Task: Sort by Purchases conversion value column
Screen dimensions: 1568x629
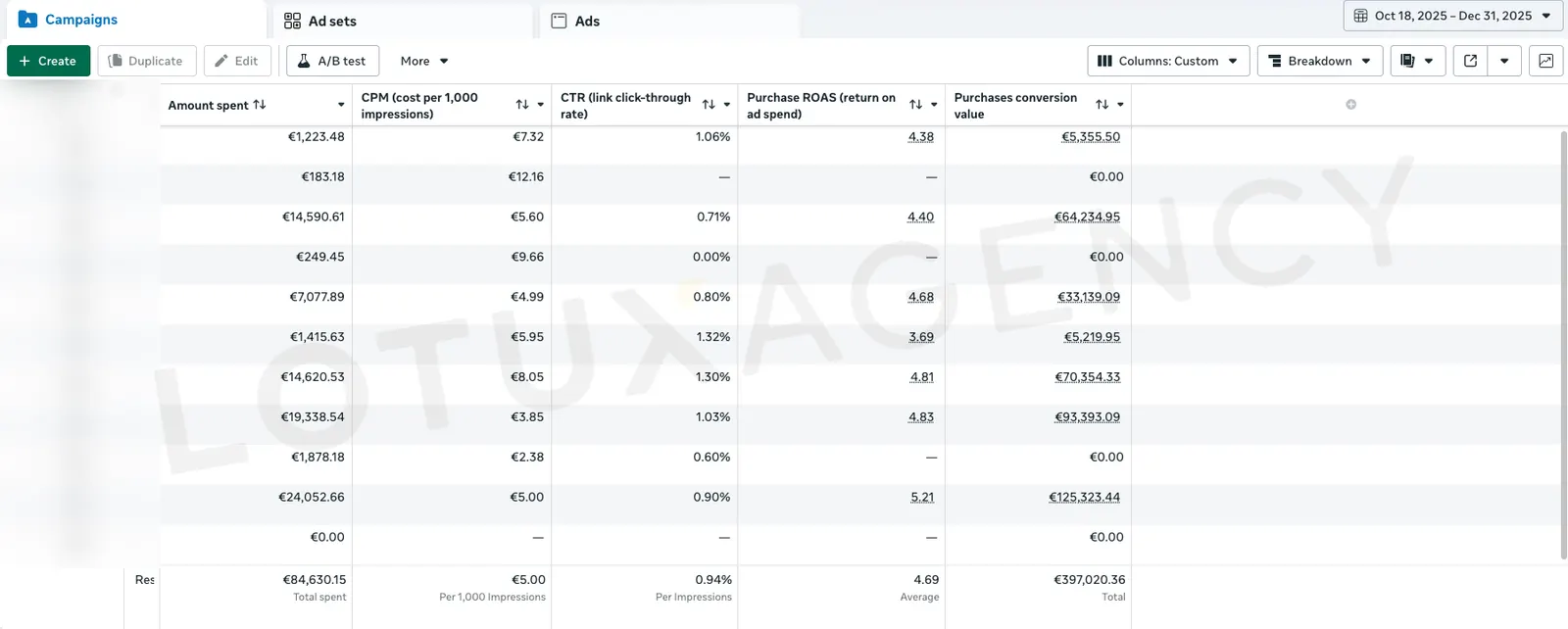Action: point(1102,105)
